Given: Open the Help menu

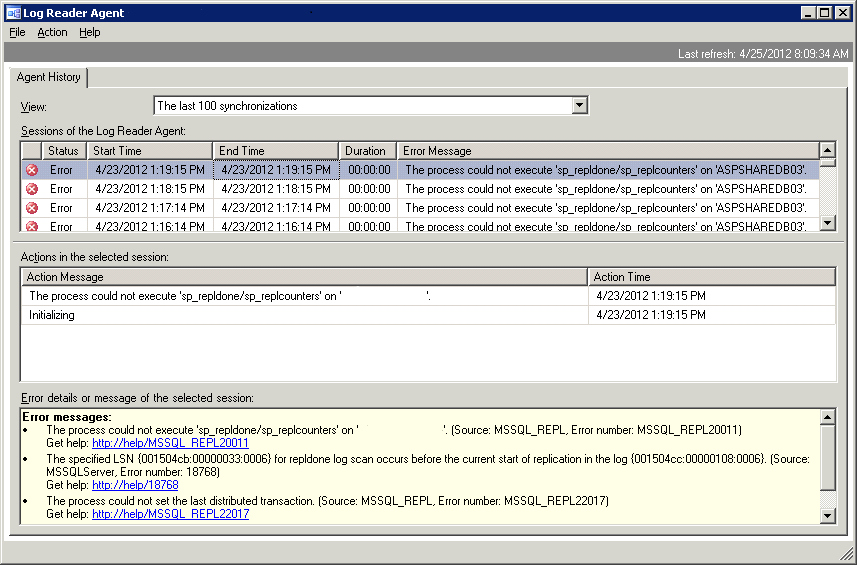Looking at the screenshot, I should tap(90, 32).
